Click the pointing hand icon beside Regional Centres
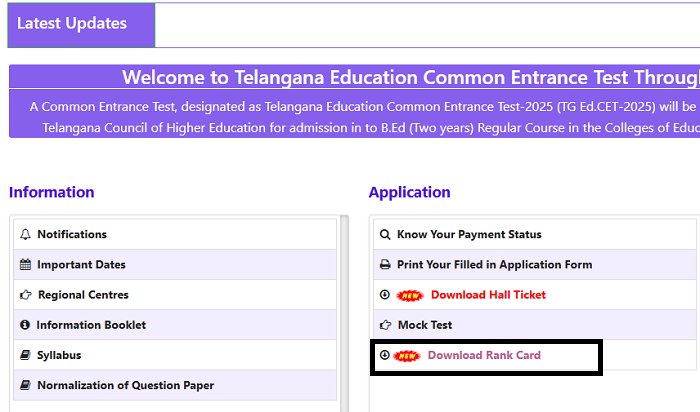700x412 pixels. pos(26,295)
